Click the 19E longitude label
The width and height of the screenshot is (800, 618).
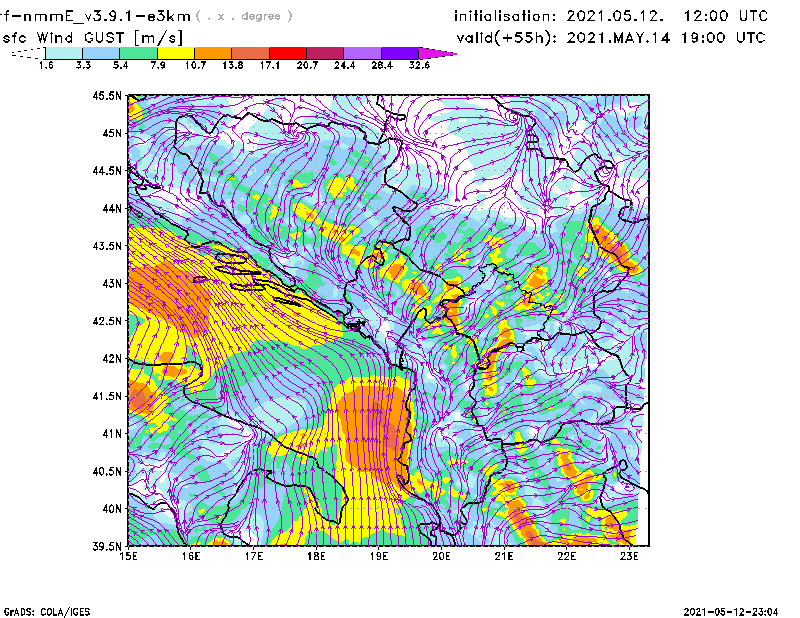pos(379,556)
